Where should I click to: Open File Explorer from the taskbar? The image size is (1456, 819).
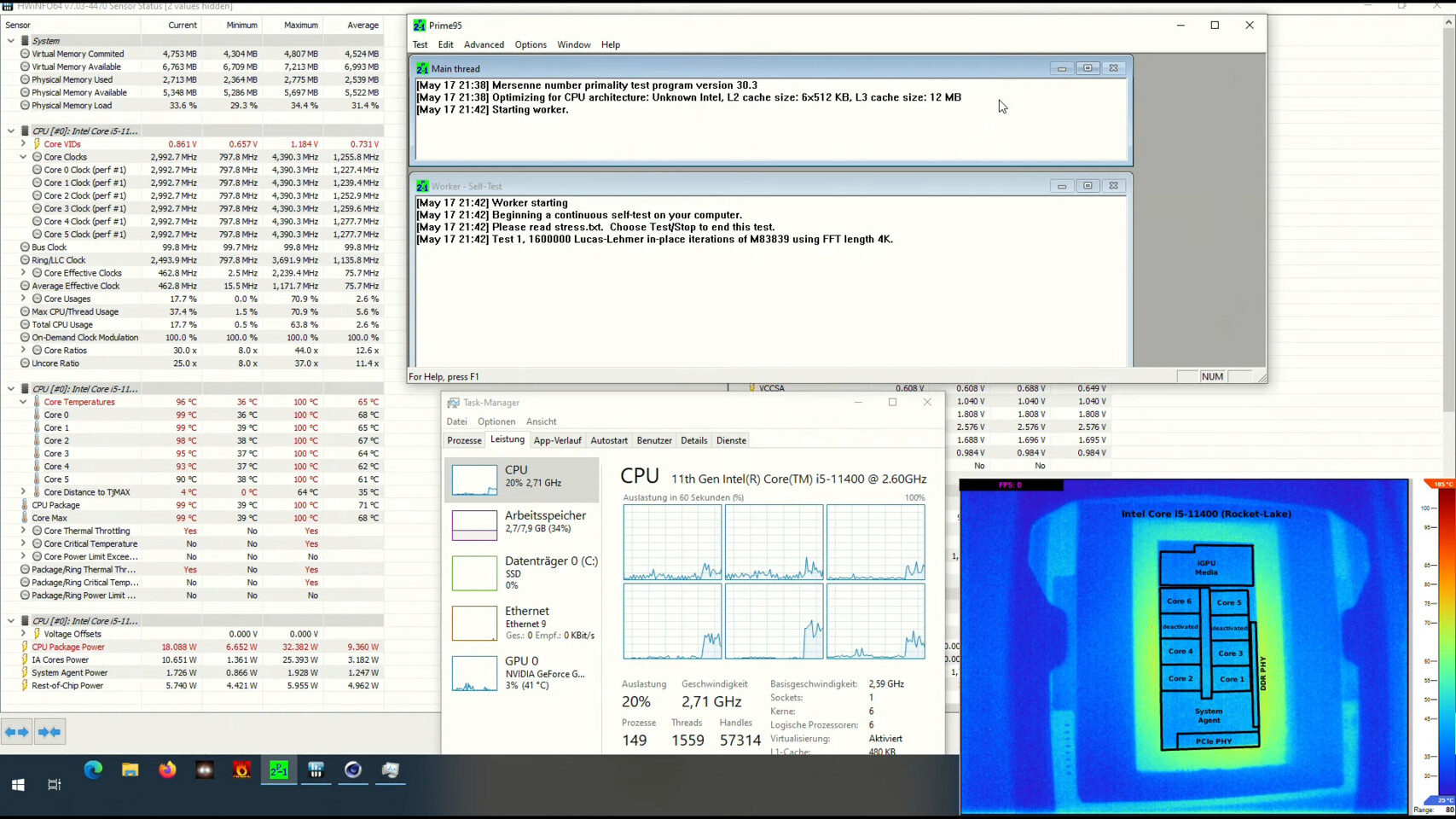pos(130,770)
